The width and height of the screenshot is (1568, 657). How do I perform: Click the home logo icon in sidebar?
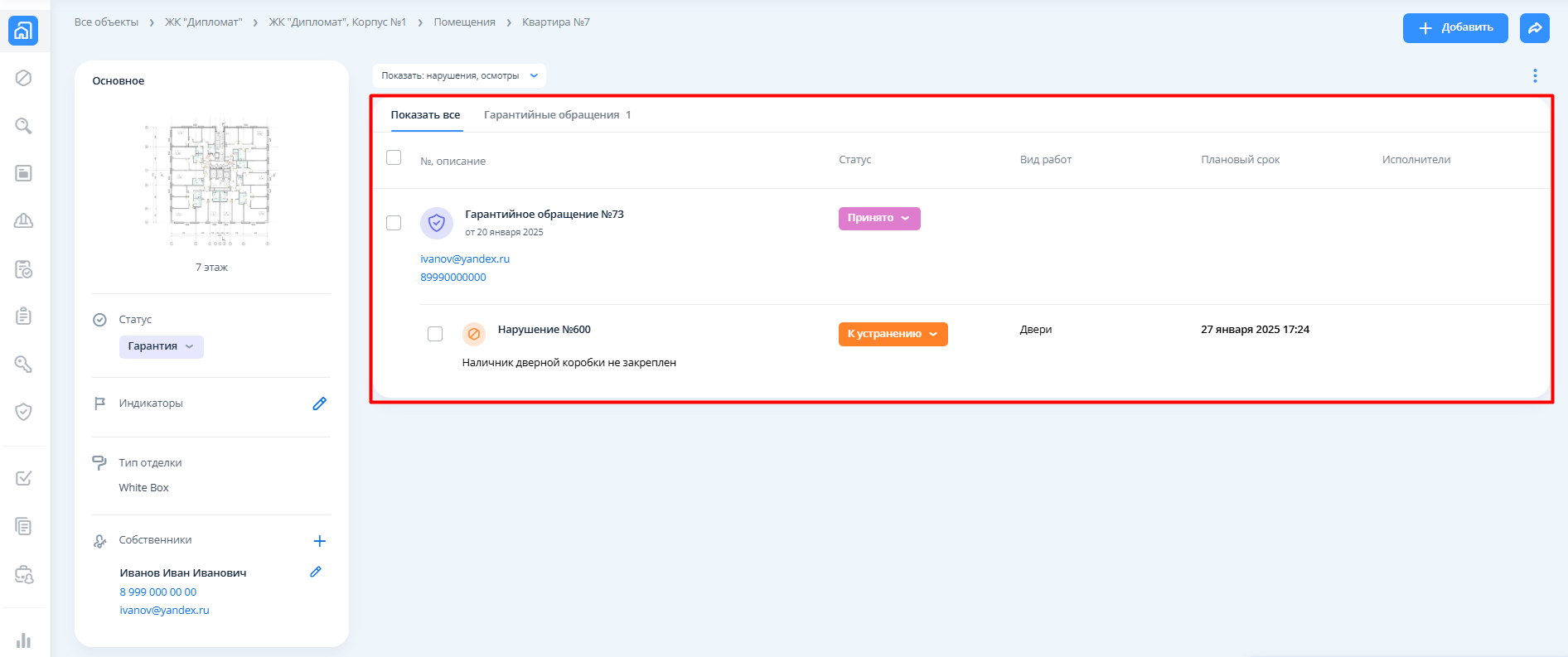[x=23, y=31]
